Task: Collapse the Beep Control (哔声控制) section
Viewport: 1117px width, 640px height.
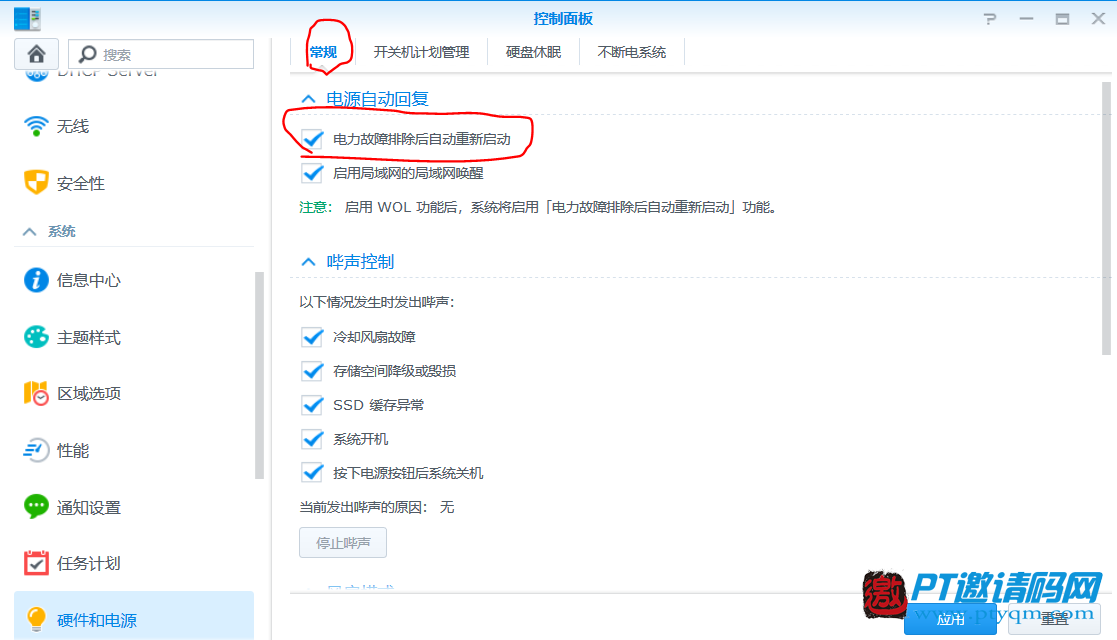Action: click(308, 262)
